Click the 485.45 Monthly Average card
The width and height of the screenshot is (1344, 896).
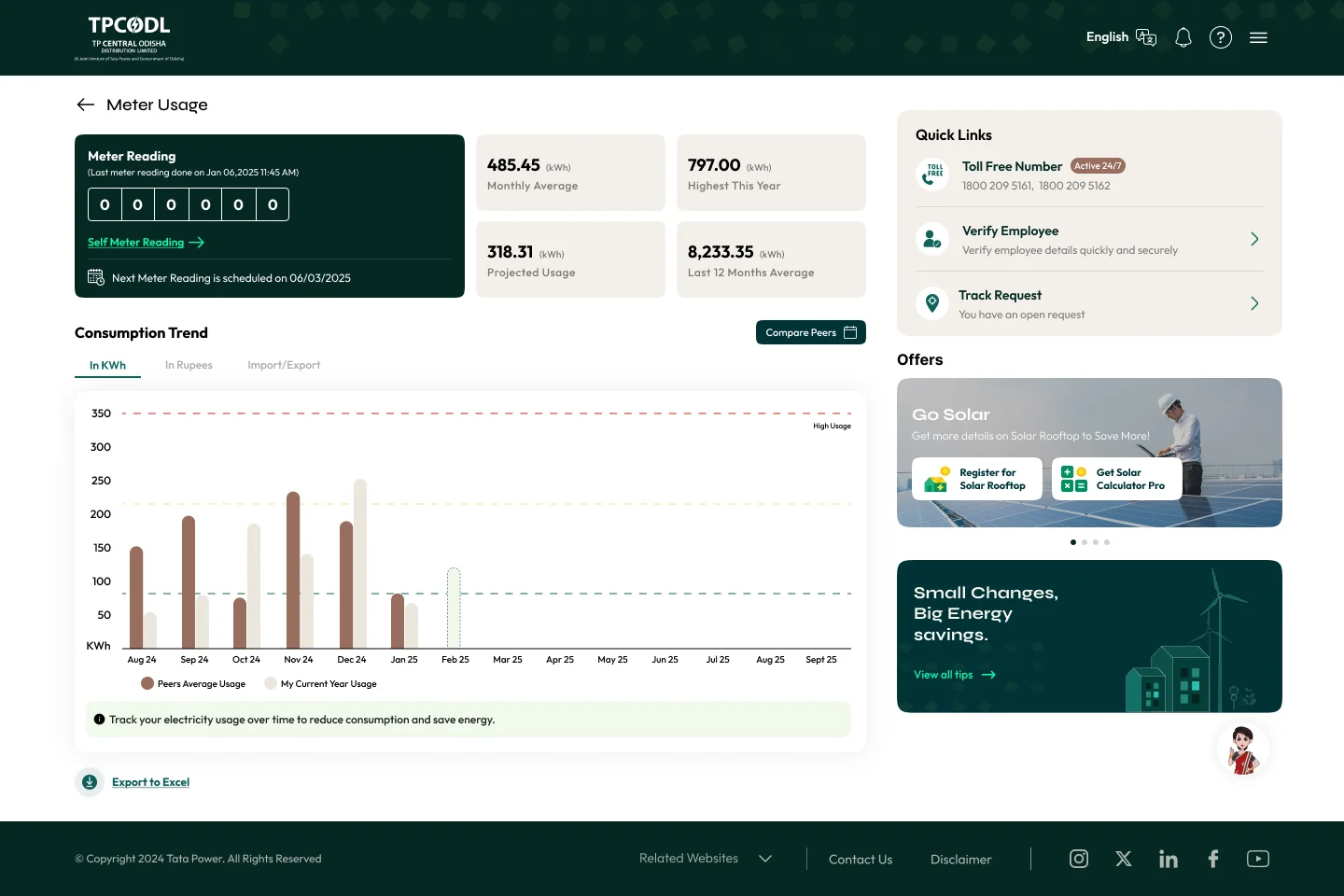point(570,173)
